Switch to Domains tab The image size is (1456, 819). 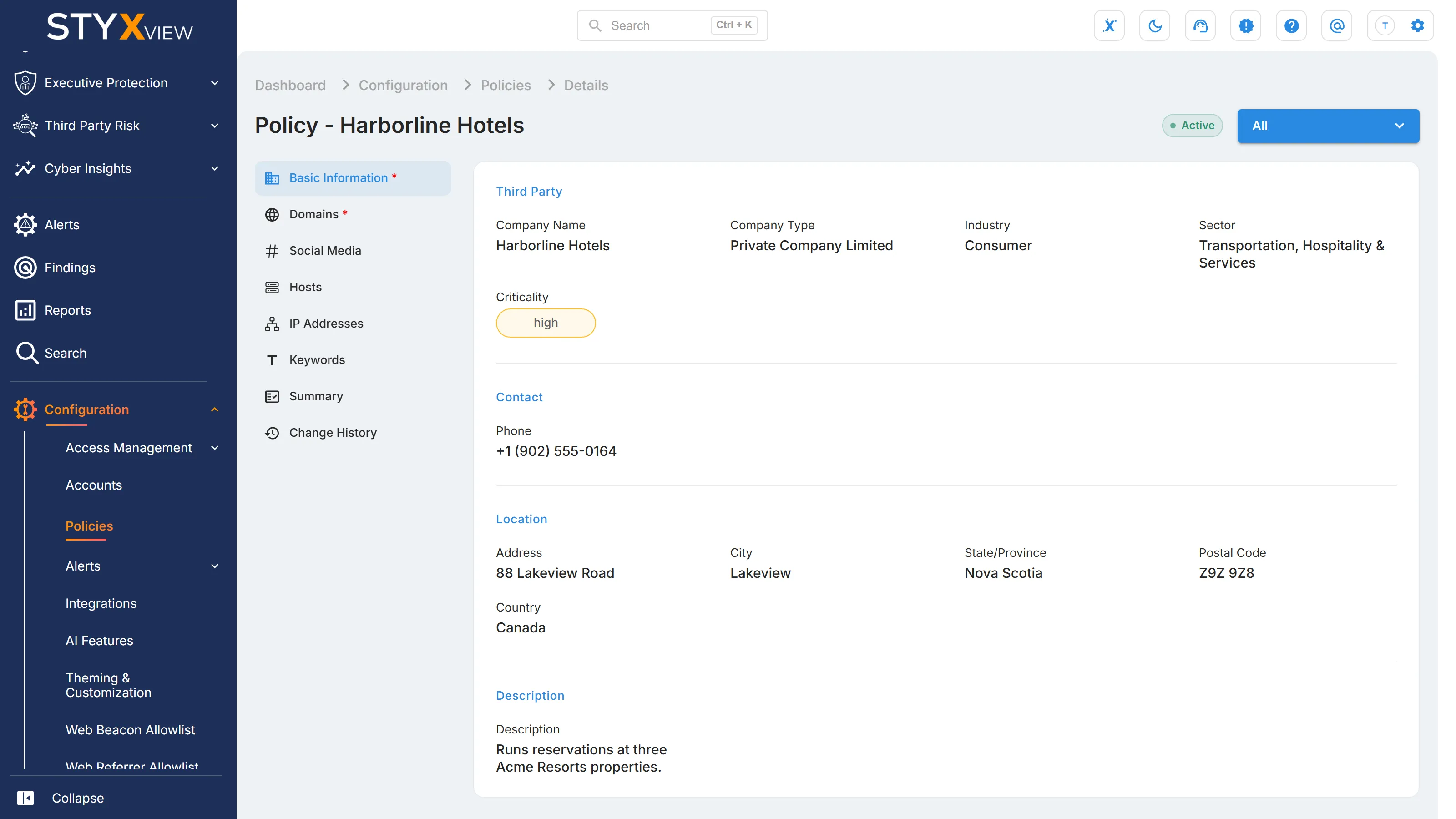353,214
